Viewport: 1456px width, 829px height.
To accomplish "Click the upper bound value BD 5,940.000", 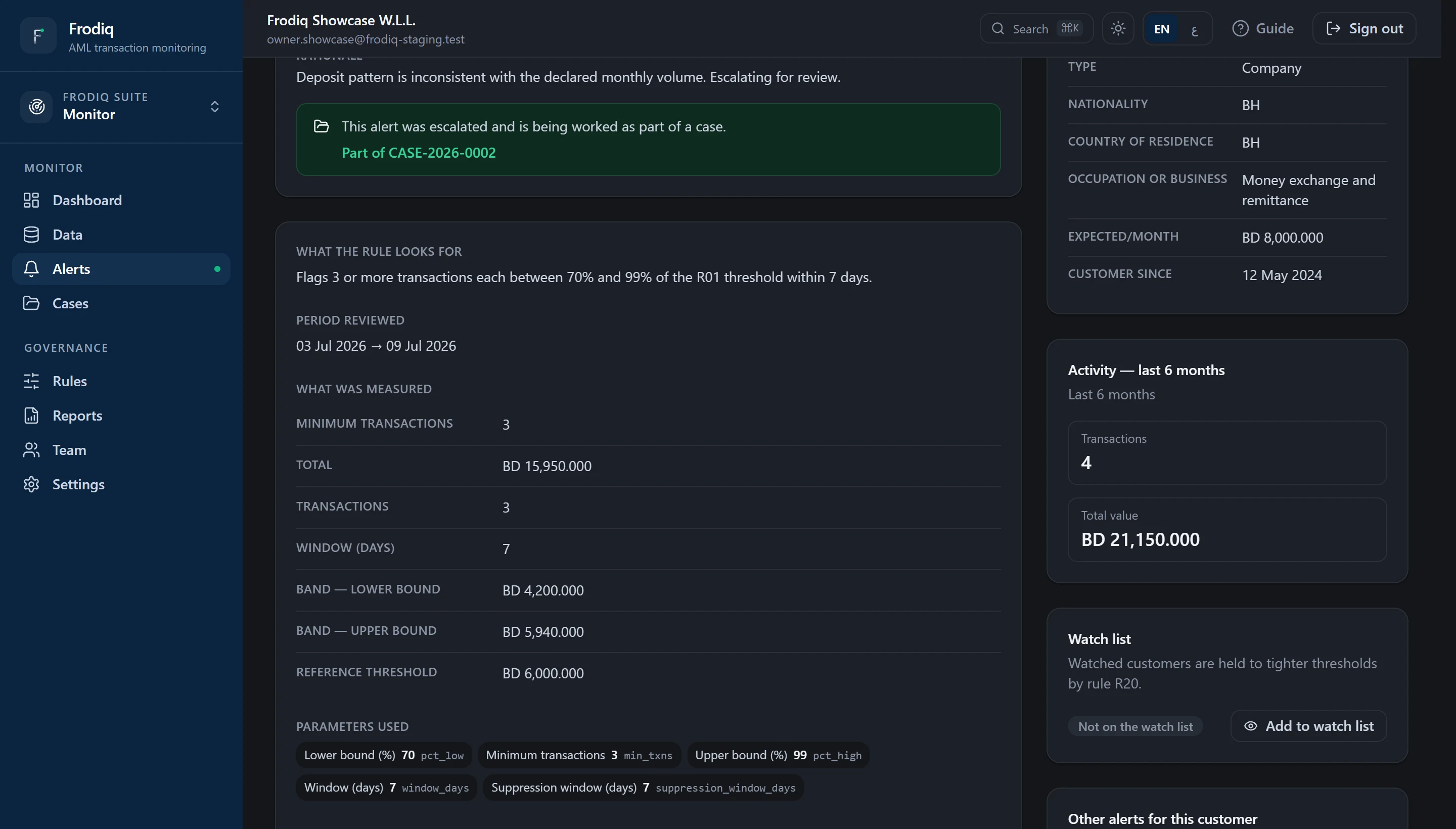I will click(542, 632).
